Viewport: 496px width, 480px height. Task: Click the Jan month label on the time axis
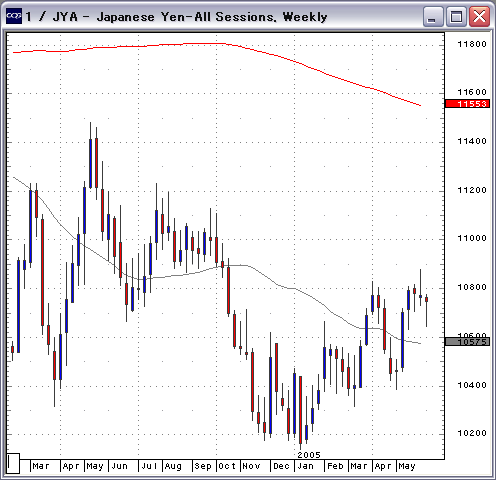click(x=305, y=466)
